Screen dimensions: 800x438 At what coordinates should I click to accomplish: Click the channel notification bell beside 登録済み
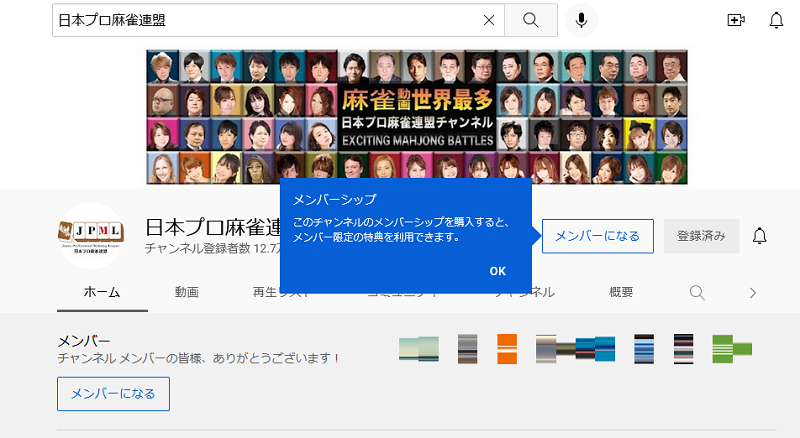pyautogui.click(x=760, y=236)
